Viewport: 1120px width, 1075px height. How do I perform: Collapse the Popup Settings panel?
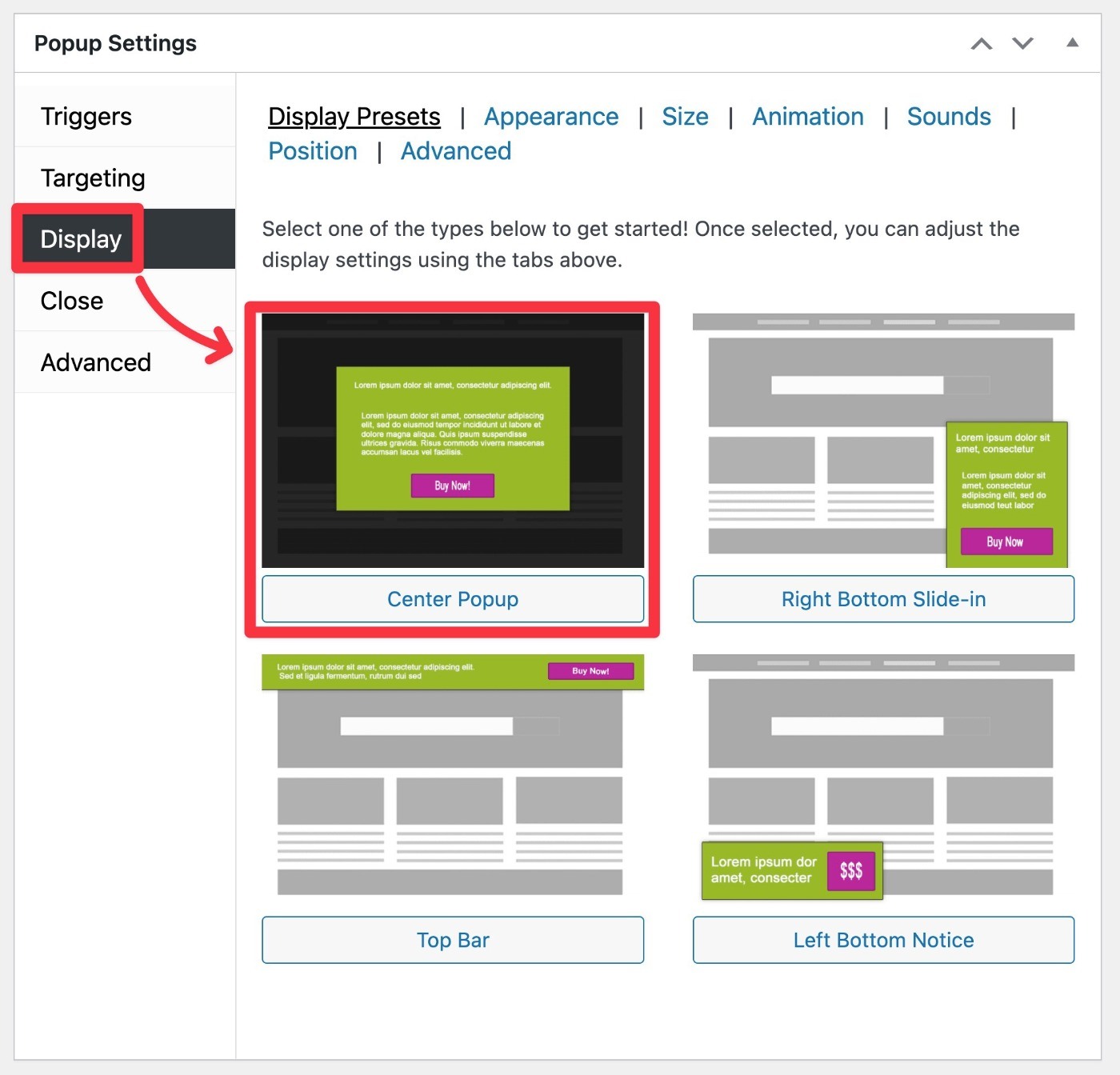tap(1073, 42)
